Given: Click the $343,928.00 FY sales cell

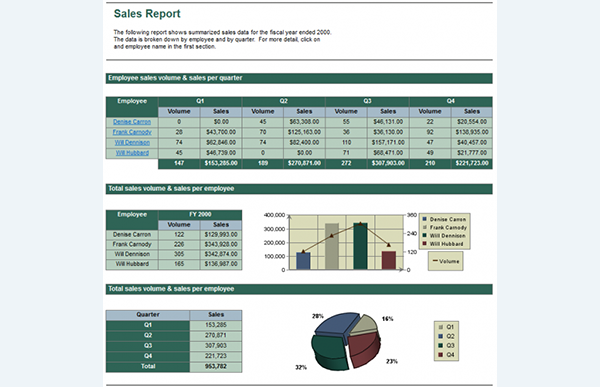Looking at the screenshot, I should [x=221, y=244].
